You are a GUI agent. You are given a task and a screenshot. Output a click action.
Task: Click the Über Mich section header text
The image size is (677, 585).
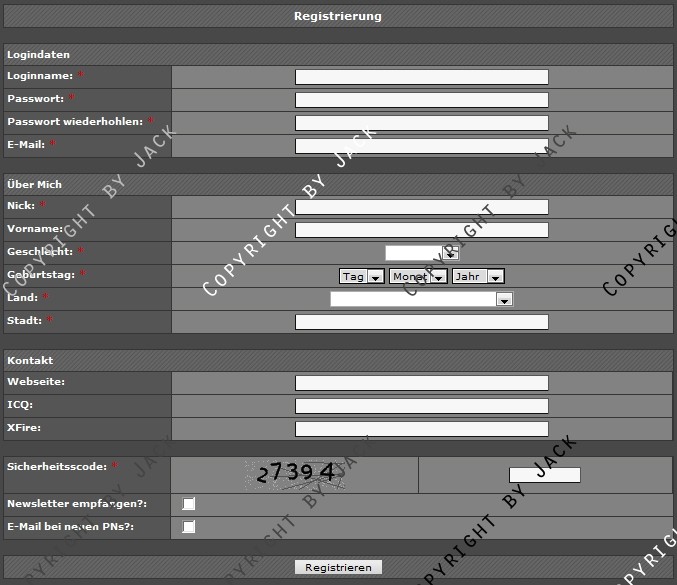(35, 184)
